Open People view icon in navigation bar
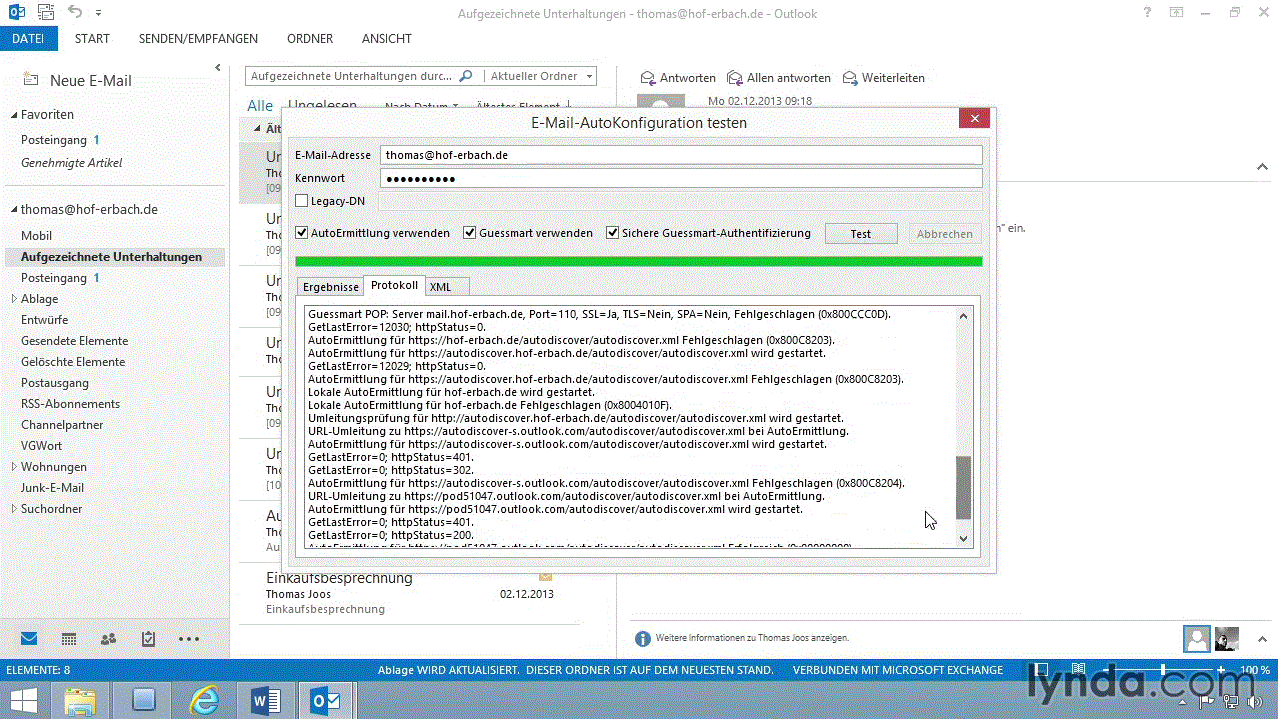1278x719 pixels. click(108, 639)
